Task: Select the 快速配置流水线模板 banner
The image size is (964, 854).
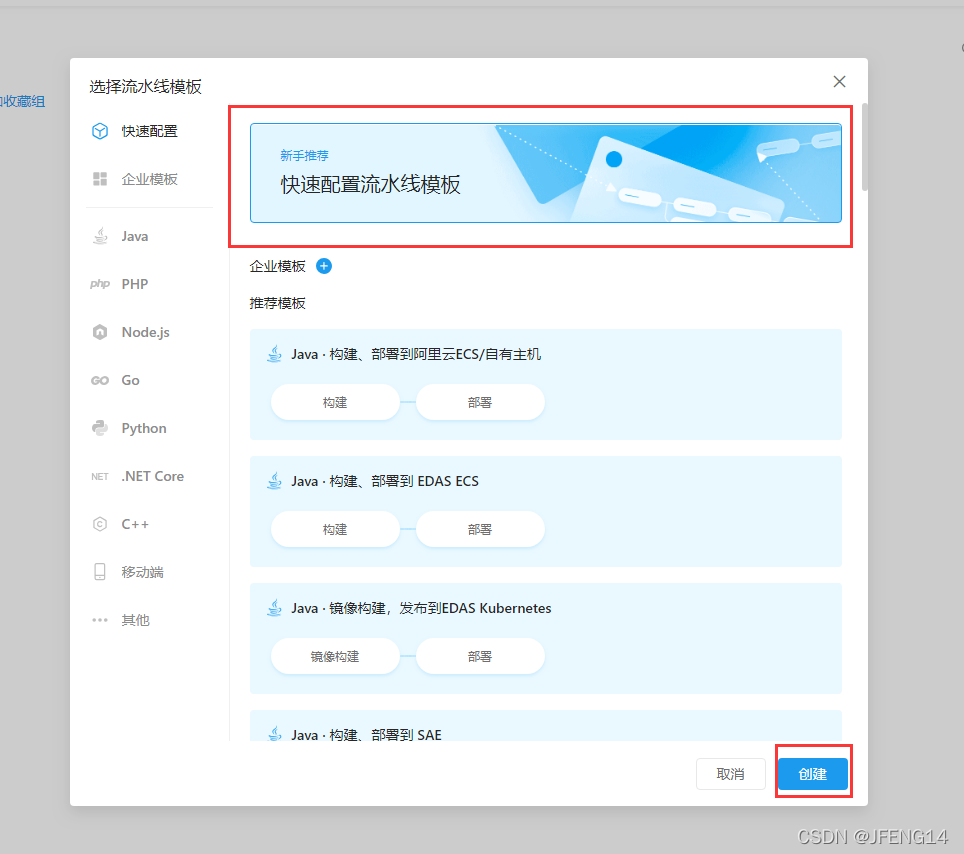Action: click(545, 173)
